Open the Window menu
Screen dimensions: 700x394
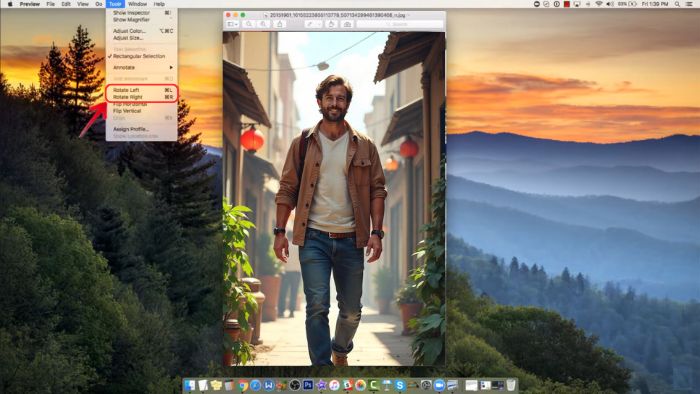138,4
